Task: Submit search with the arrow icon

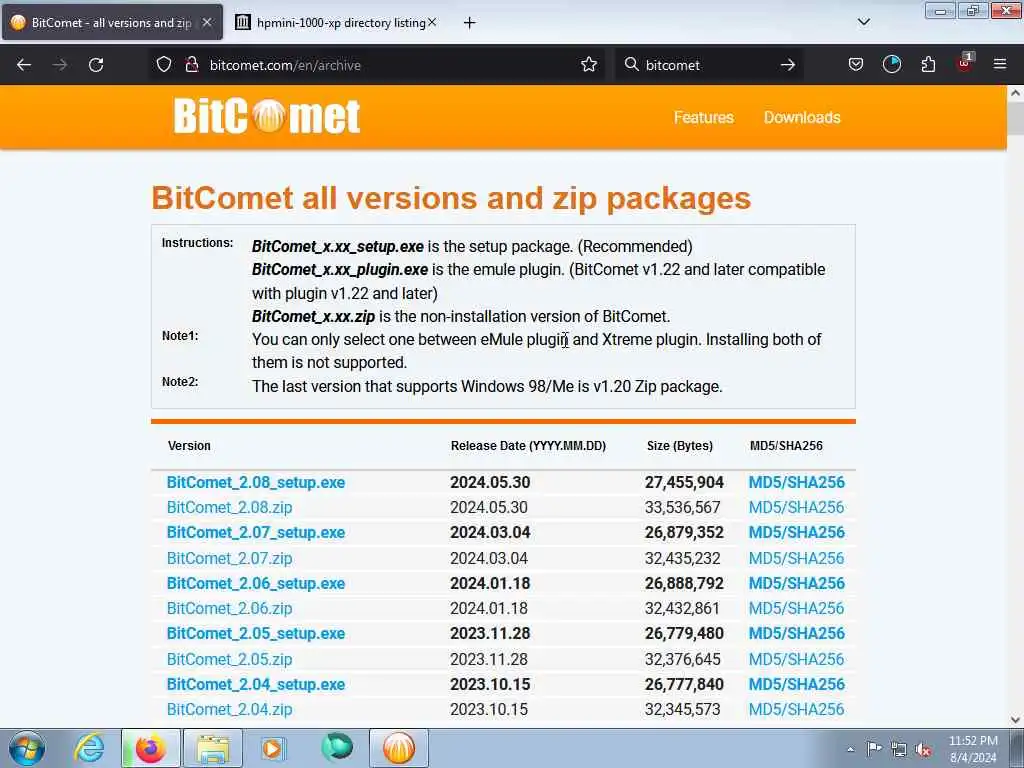Action: (x=788, y=65)
